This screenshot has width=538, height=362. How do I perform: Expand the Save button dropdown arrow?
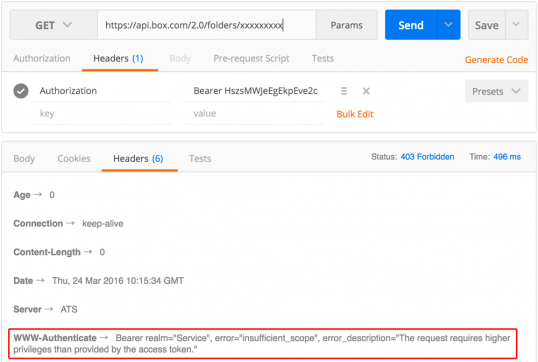pyautogui.click(x=516, y=25)
